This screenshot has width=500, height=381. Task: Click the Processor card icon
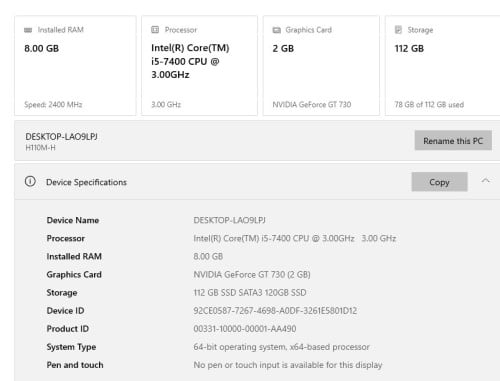click(x=155, y=30)
